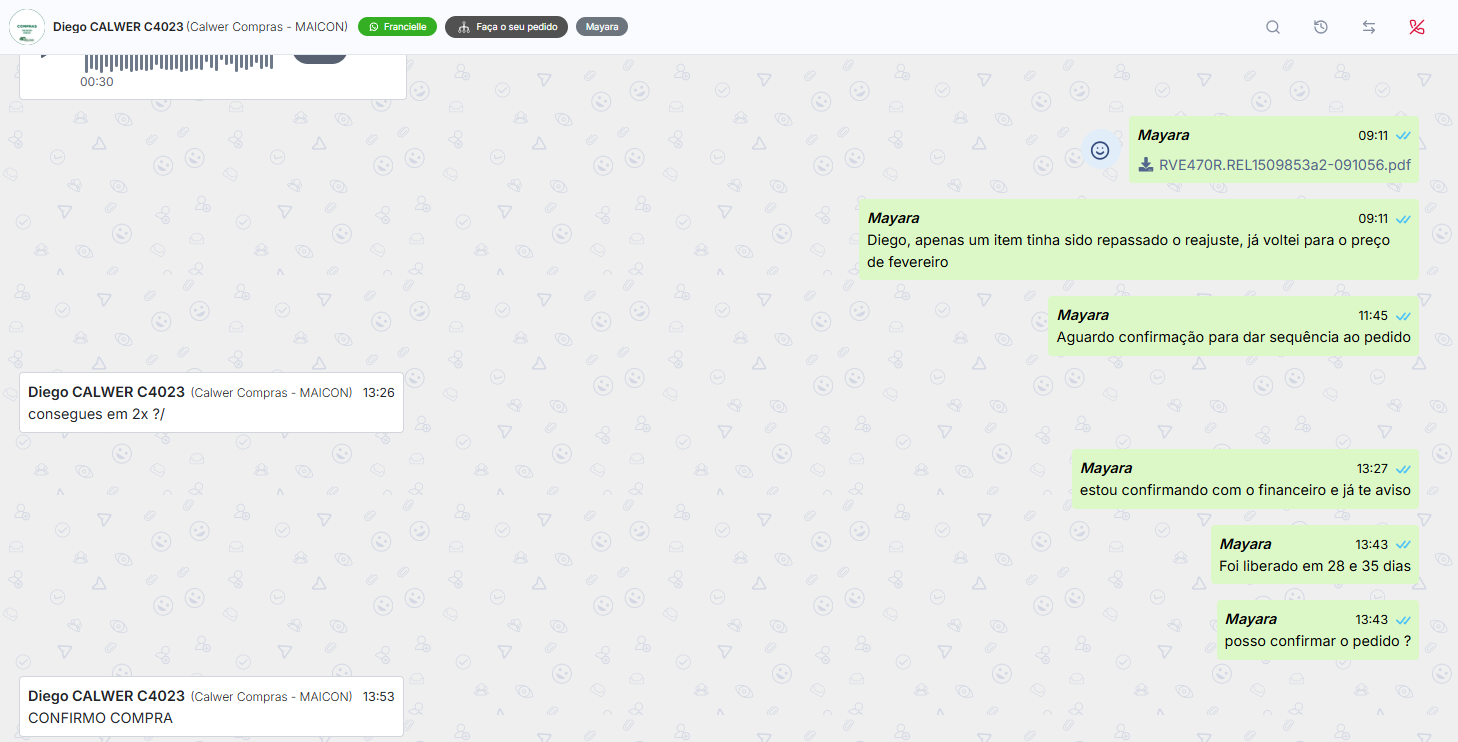
Task: Click the WhatsApp icon in Francielle badge
Action: [x=374, y=27]
